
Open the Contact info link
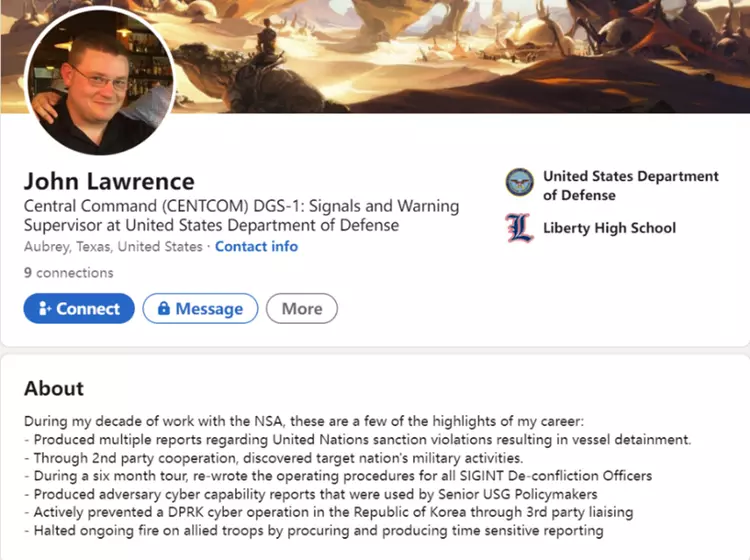pyautogui.click(x=256, y=246)
